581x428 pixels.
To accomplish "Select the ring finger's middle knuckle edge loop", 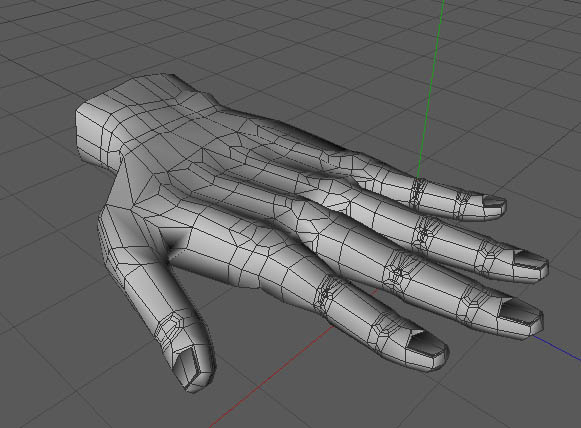I will (x=425, y=233).
